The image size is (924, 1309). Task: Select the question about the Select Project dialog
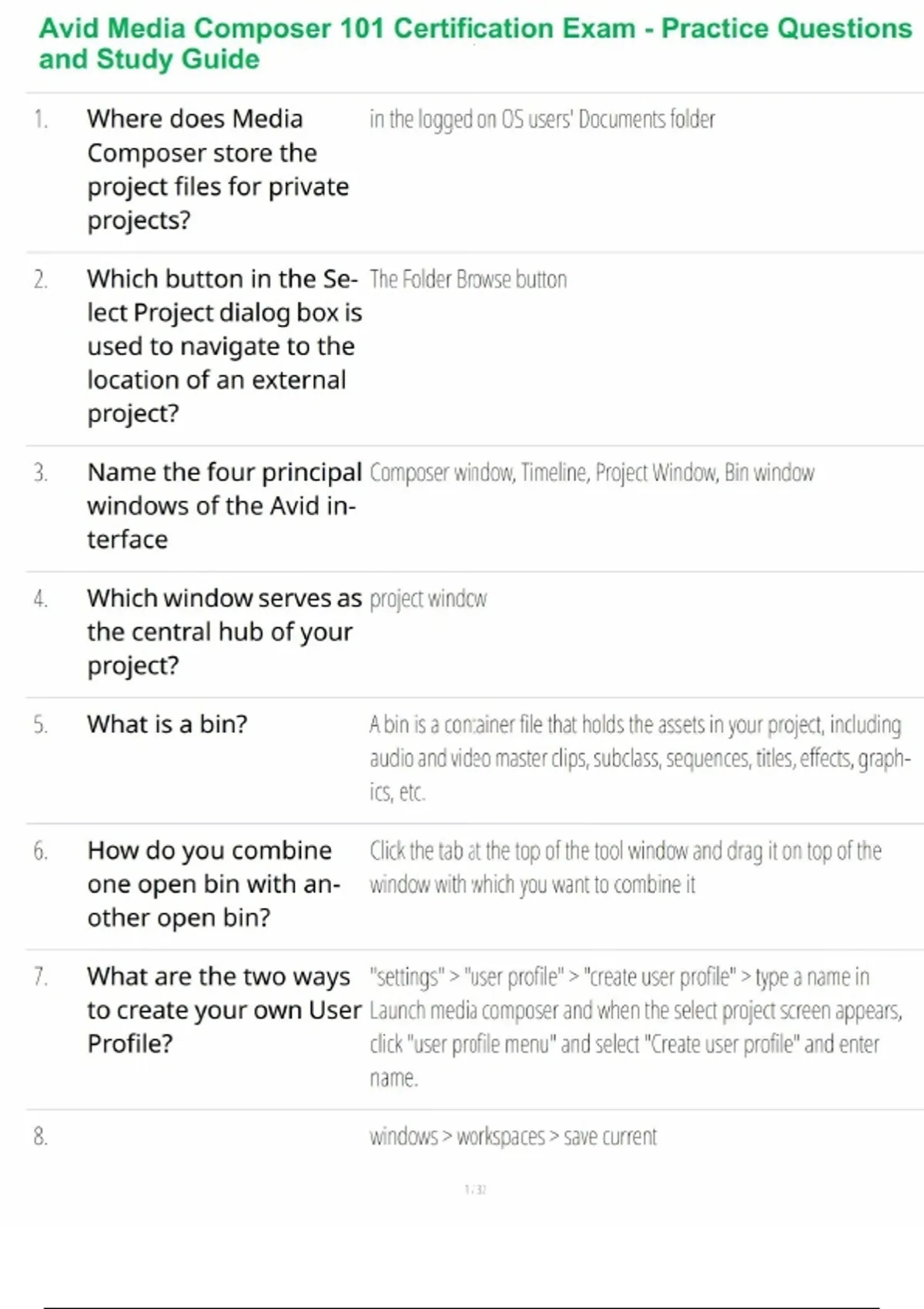223,346
